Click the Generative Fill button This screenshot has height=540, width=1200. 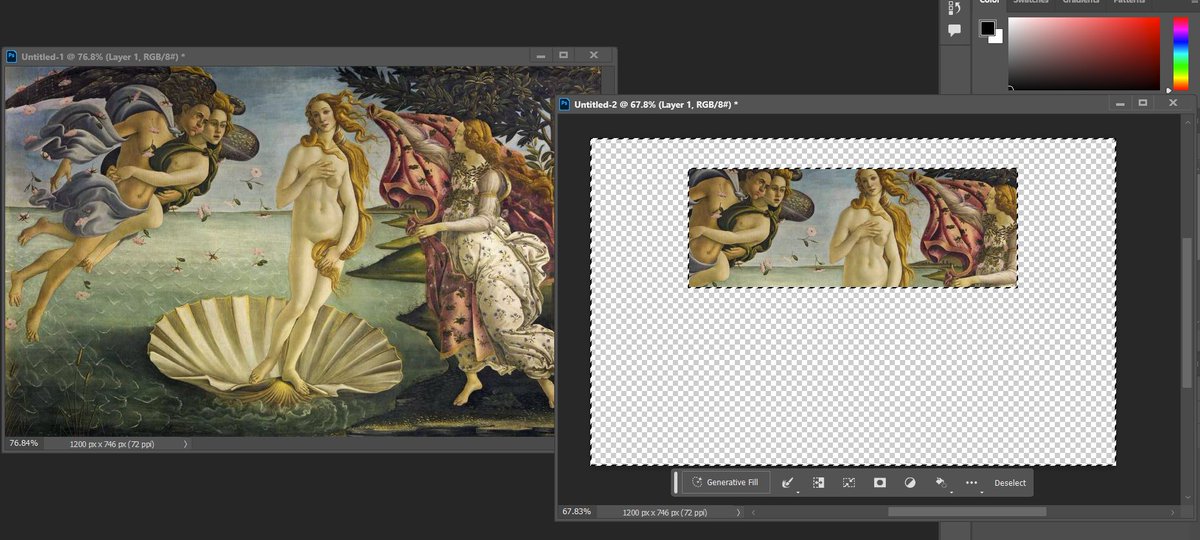coord(725,483)
